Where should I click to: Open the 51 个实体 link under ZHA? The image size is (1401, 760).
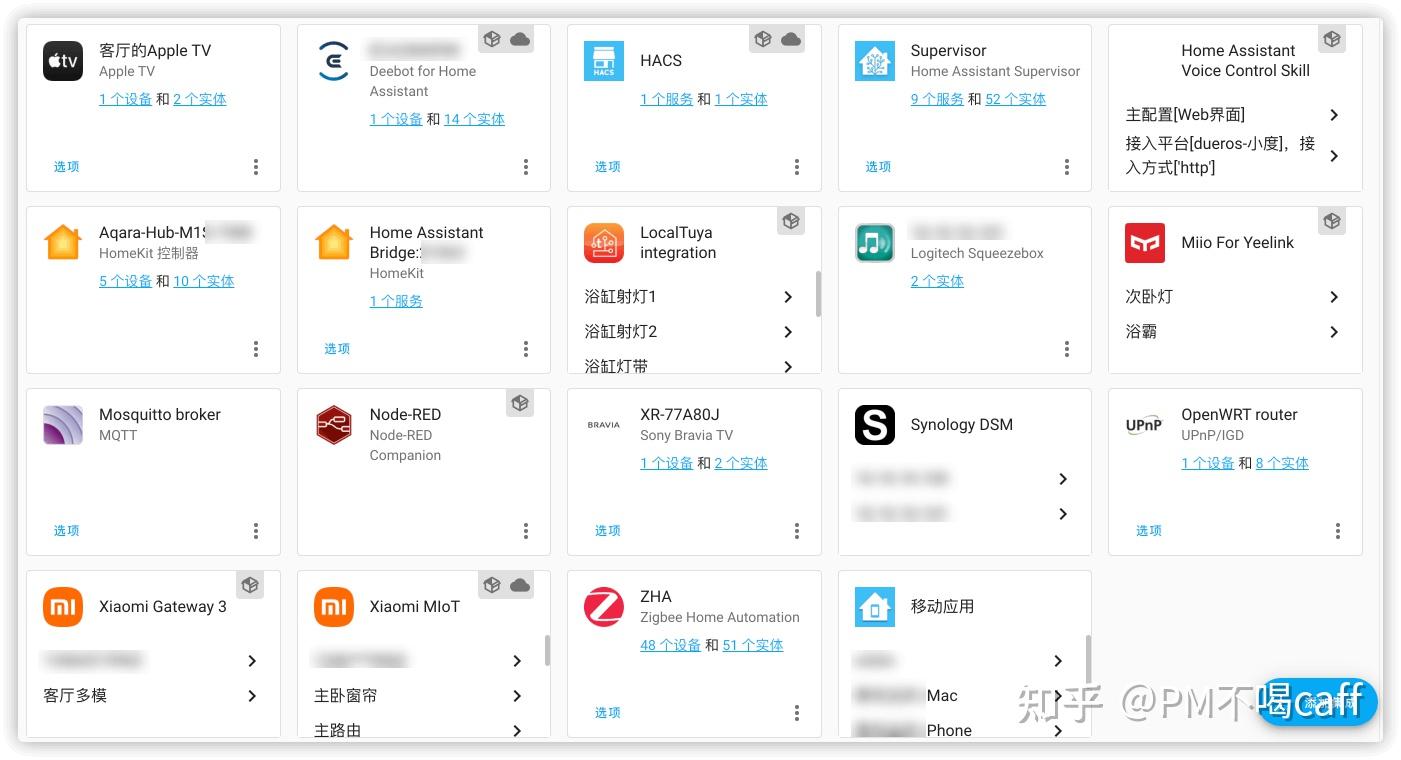[753, 645]
